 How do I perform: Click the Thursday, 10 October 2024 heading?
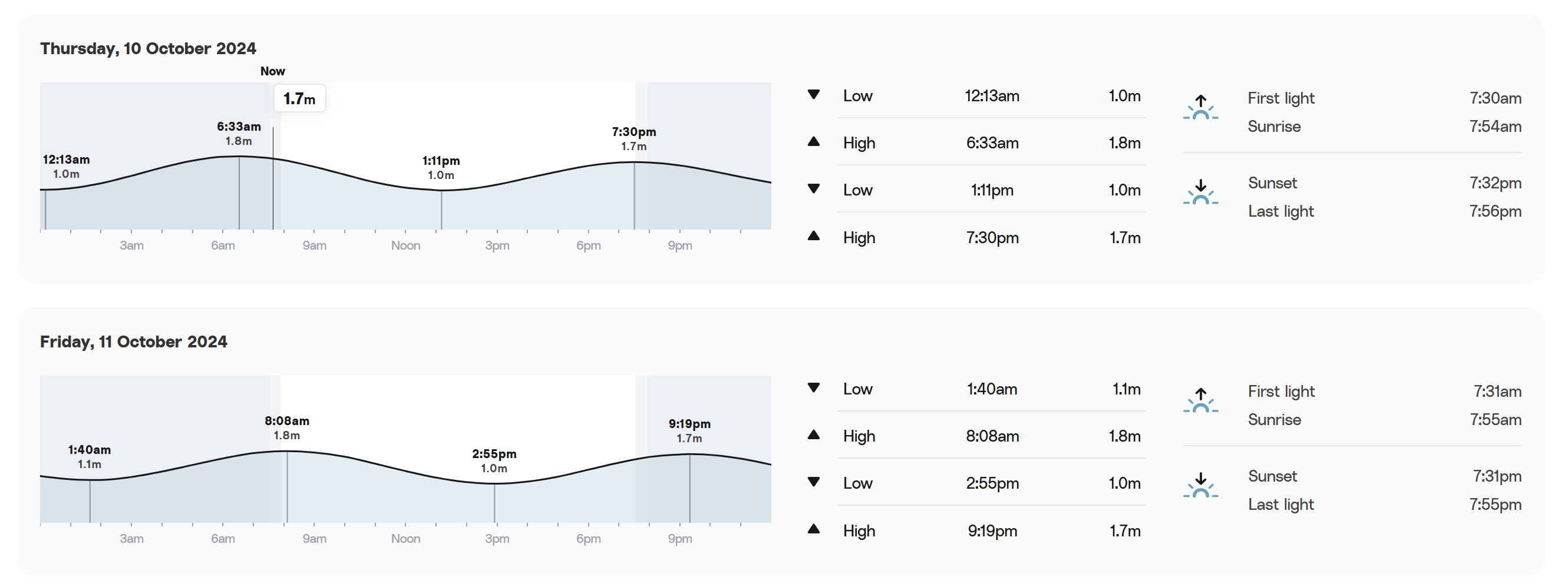tap(148, 49)
